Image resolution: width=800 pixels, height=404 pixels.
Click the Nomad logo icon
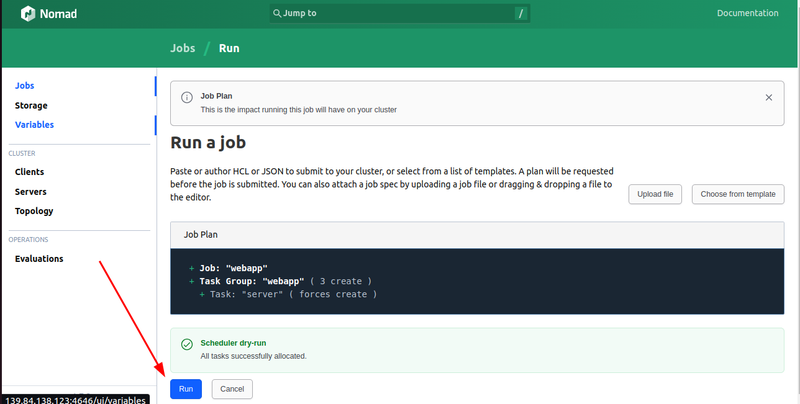click(28, 14)
